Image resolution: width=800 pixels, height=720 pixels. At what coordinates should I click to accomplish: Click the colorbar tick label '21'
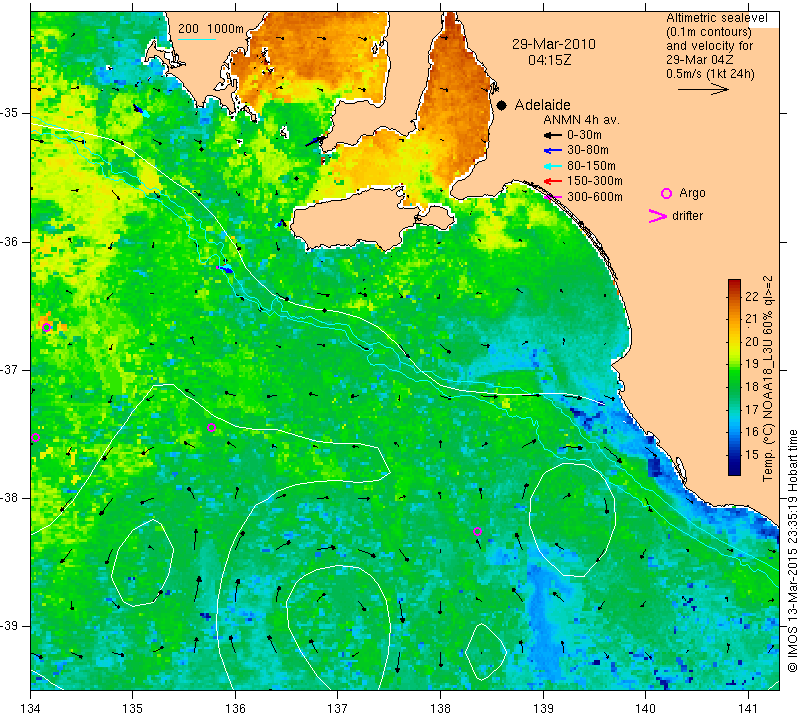tap(752, 319)
